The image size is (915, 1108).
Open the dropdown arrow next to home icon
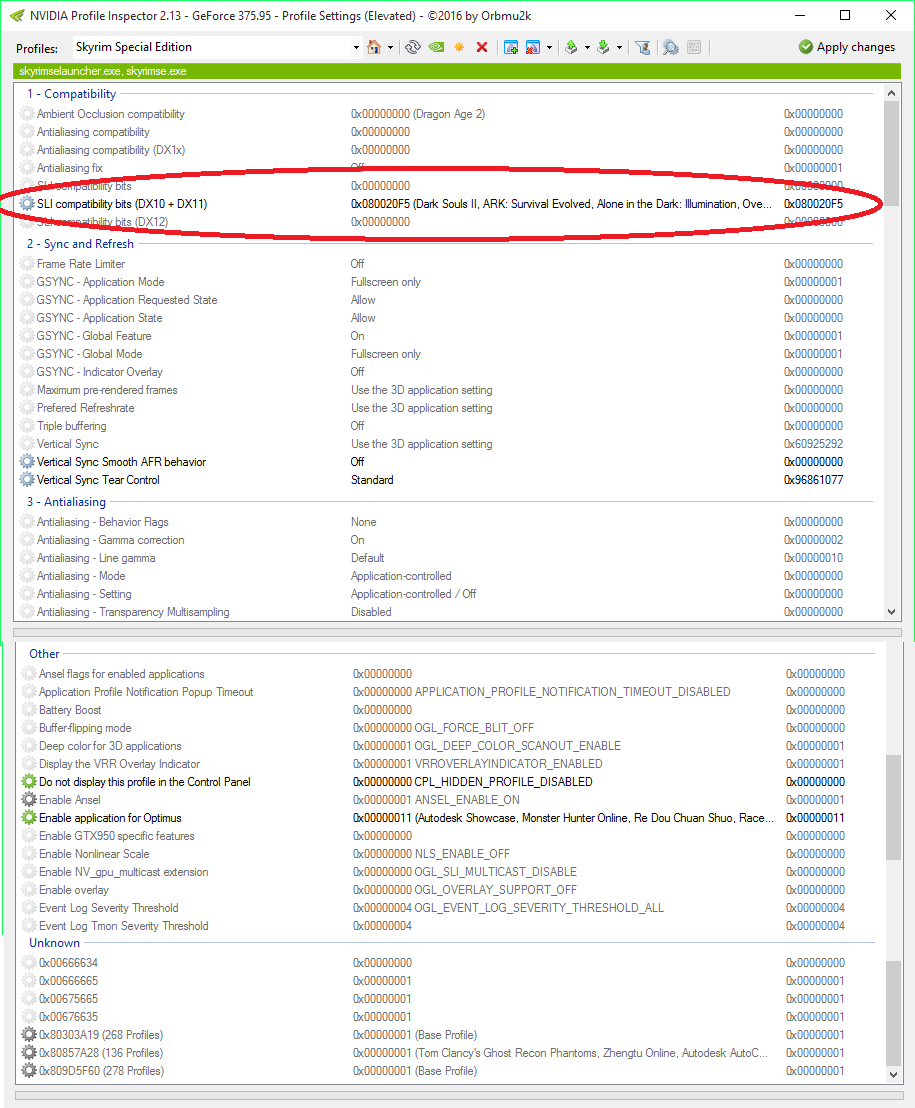click(x=390, y=48)
